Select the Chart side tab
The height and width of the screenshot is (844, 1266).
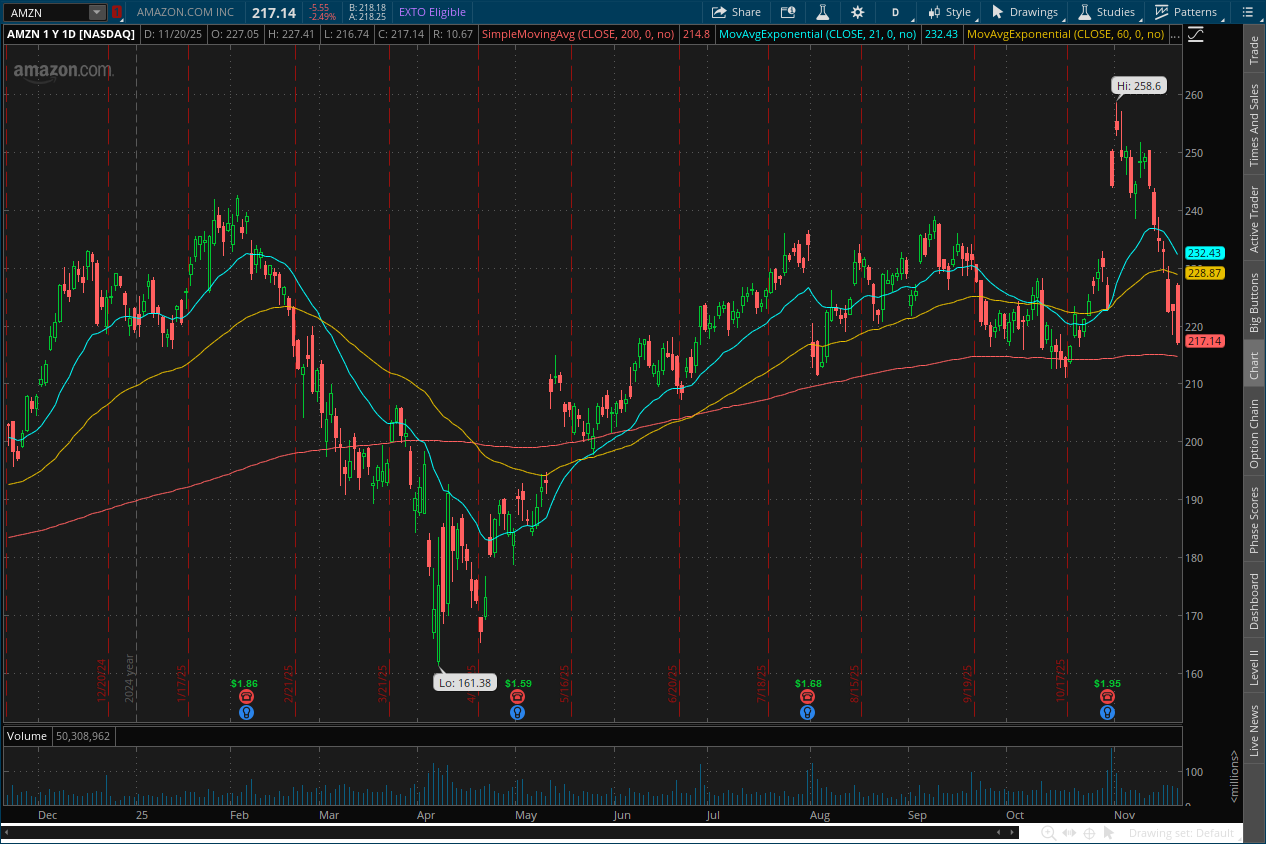pyautogui.click(x=1254, y=365)
